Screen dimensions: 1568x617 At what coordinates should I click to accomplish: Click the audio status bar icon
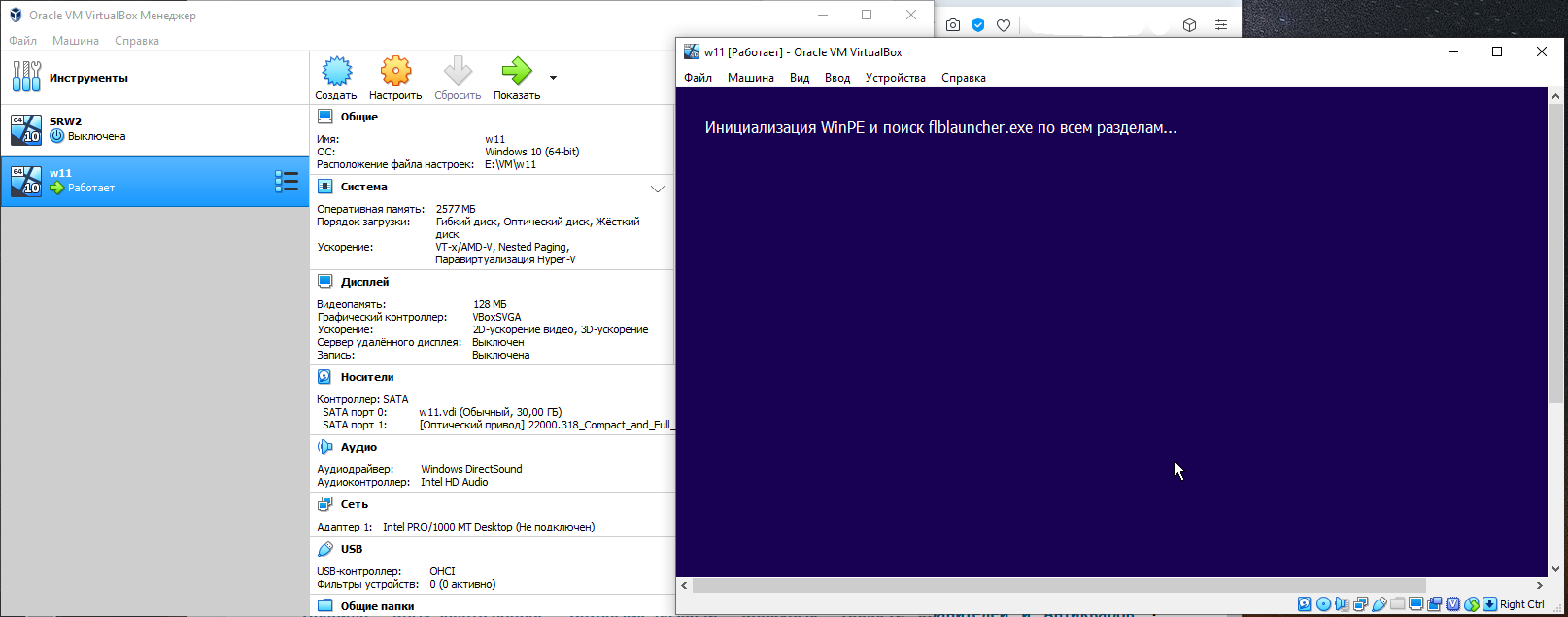click(x=1342, y=604)
